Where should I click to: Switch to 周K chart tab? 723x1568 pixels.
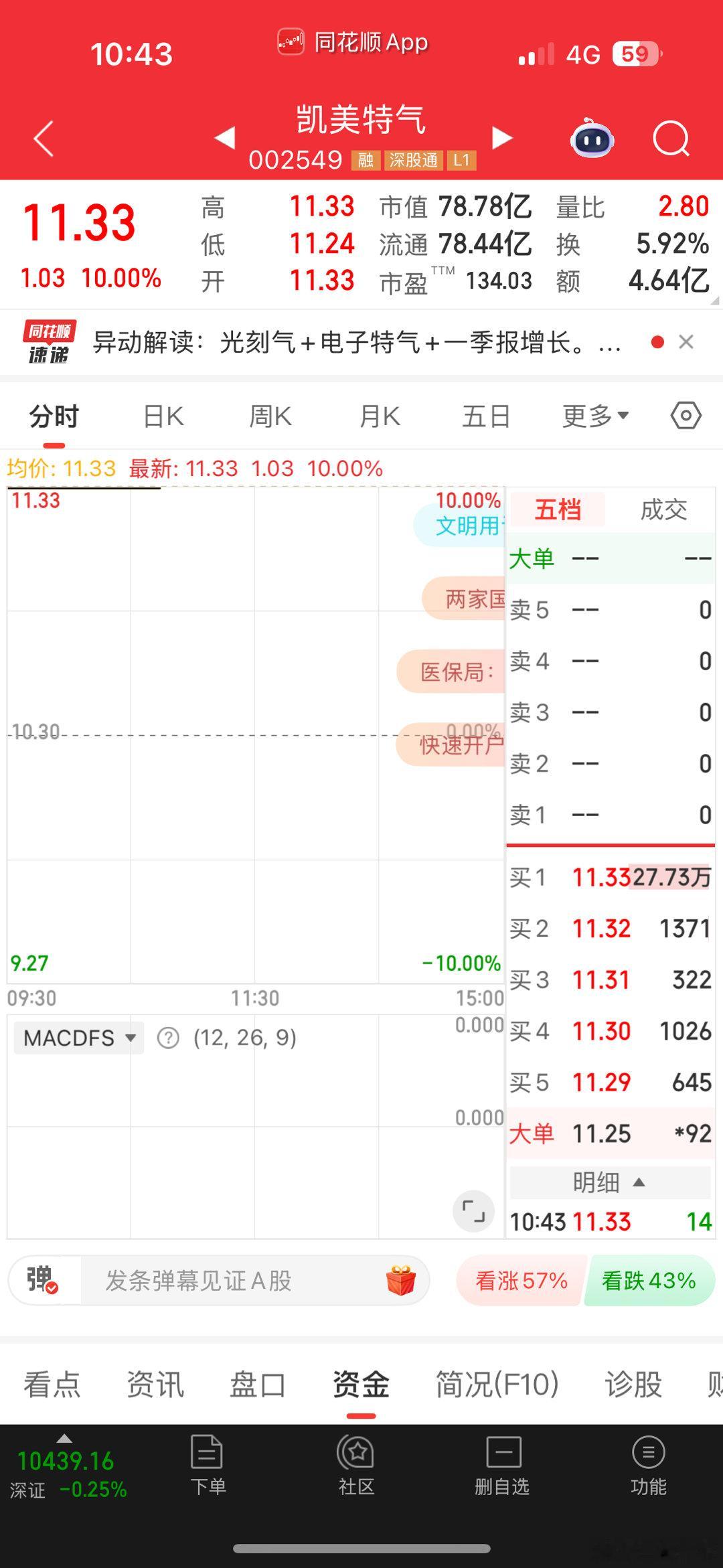[x=270, y=416]
